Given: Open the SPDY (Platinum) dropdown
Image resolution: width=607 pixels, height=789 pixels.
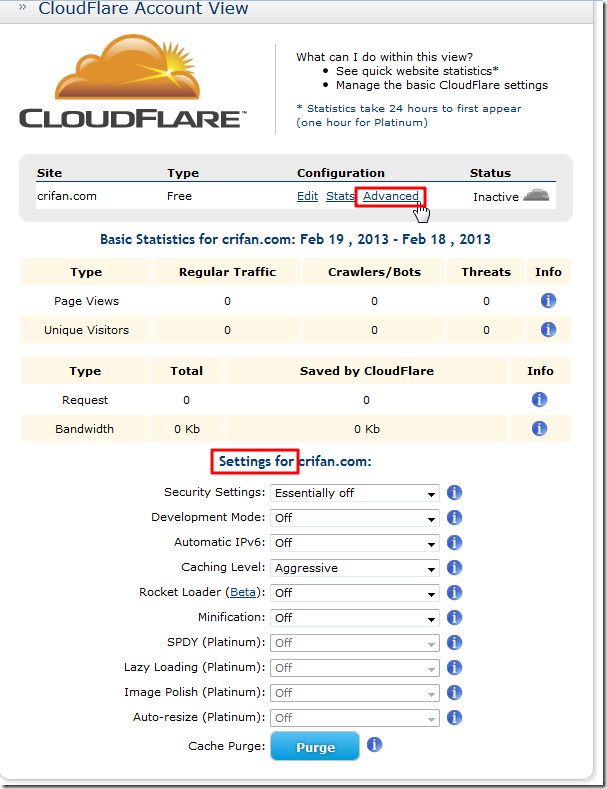Looking at the screenshot, I should 355,643.
